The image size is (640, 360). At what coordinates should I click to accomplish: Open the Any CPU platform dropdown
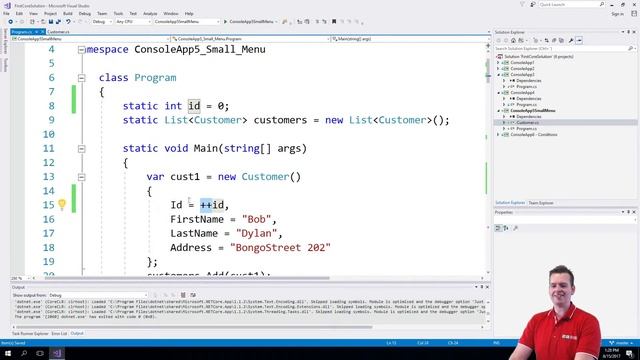tap(133, 22)
